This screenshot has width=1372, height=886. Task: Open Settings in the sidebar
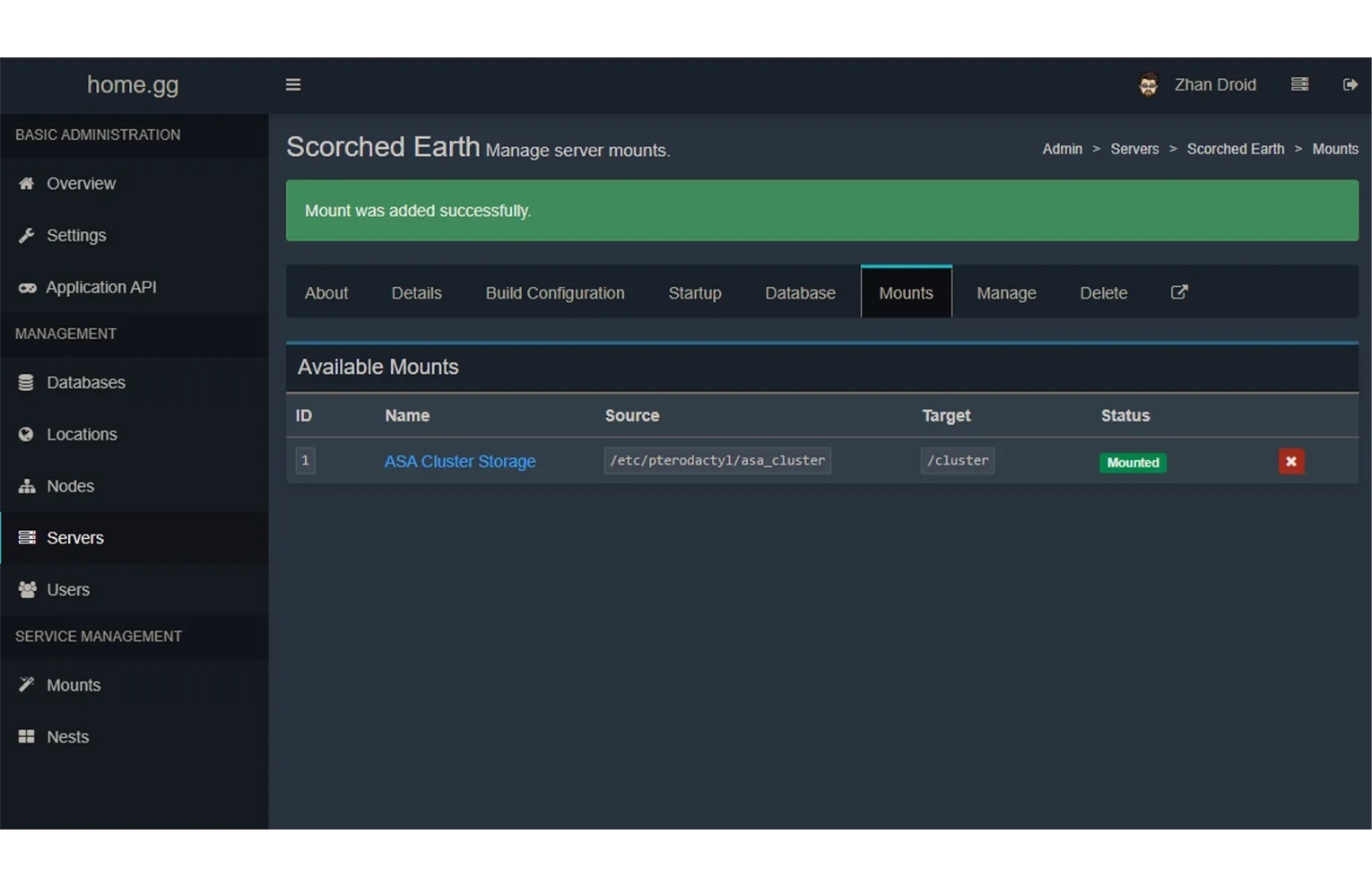tap(76, 236)
